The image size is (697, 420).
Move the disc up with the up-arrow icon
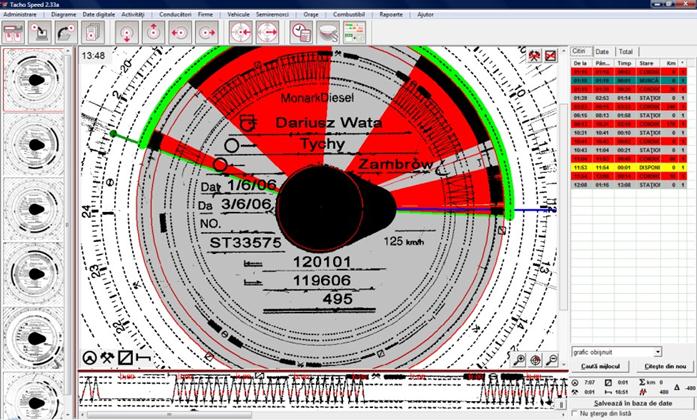[153, 32]
